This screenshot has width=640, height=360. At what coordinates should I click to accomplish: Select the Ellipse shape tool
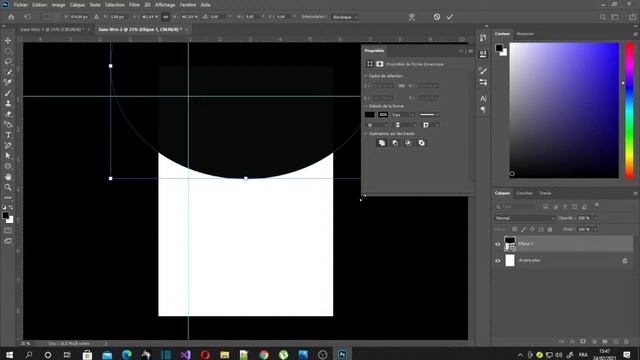(x=8, y=166)
